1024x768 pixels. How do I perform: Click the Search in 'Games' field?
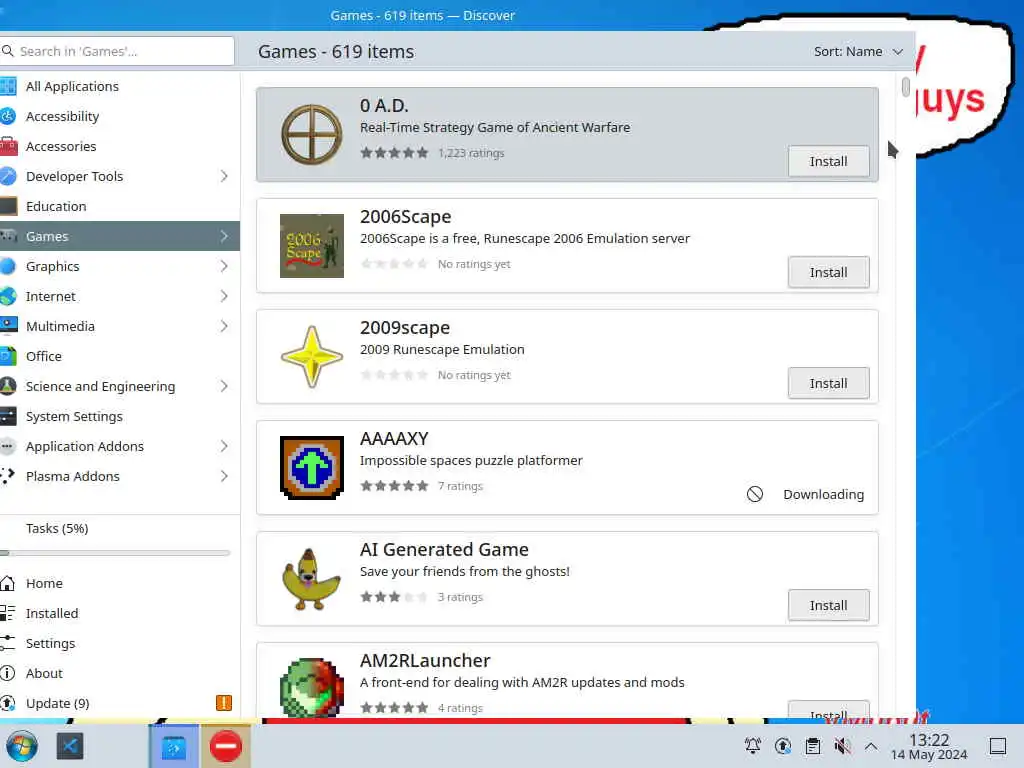[116, 51]
